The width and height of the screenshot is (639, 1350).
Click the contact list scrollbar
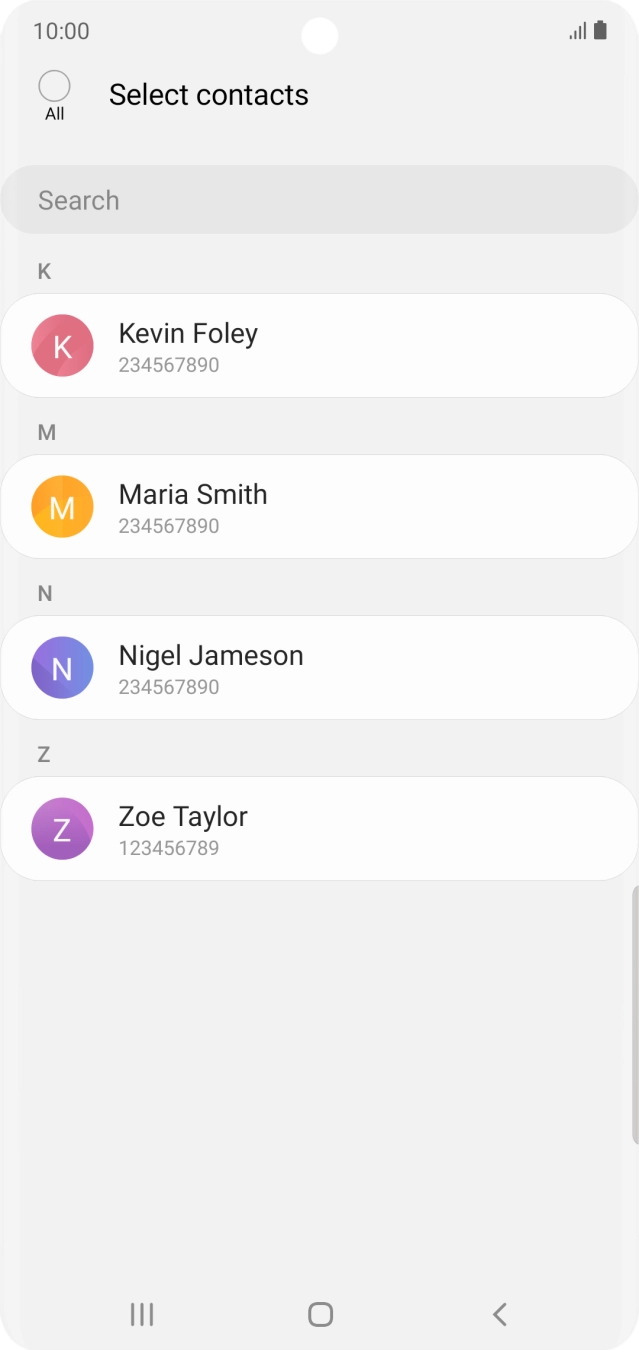tap(635, 1014)
